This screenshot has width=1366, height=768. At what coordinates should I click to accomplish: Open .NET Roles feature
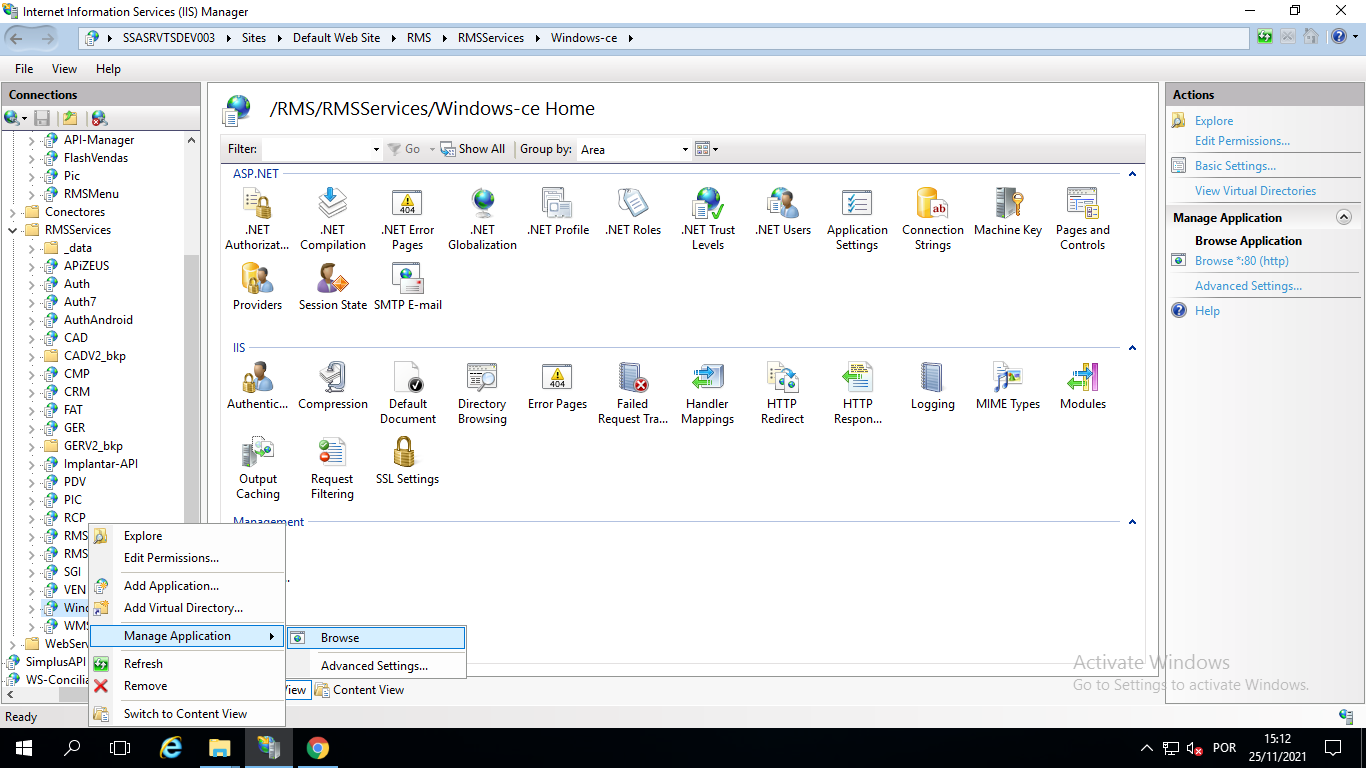(633, 212)
